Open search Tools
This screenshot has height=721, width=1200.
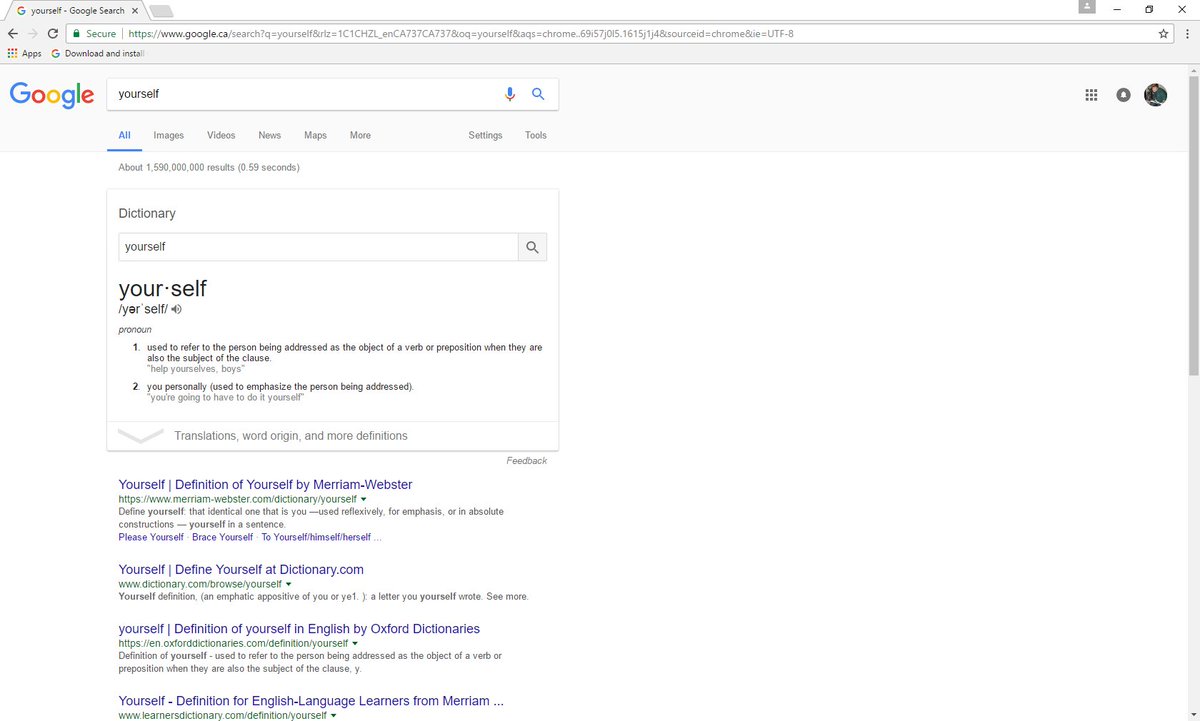536,135
